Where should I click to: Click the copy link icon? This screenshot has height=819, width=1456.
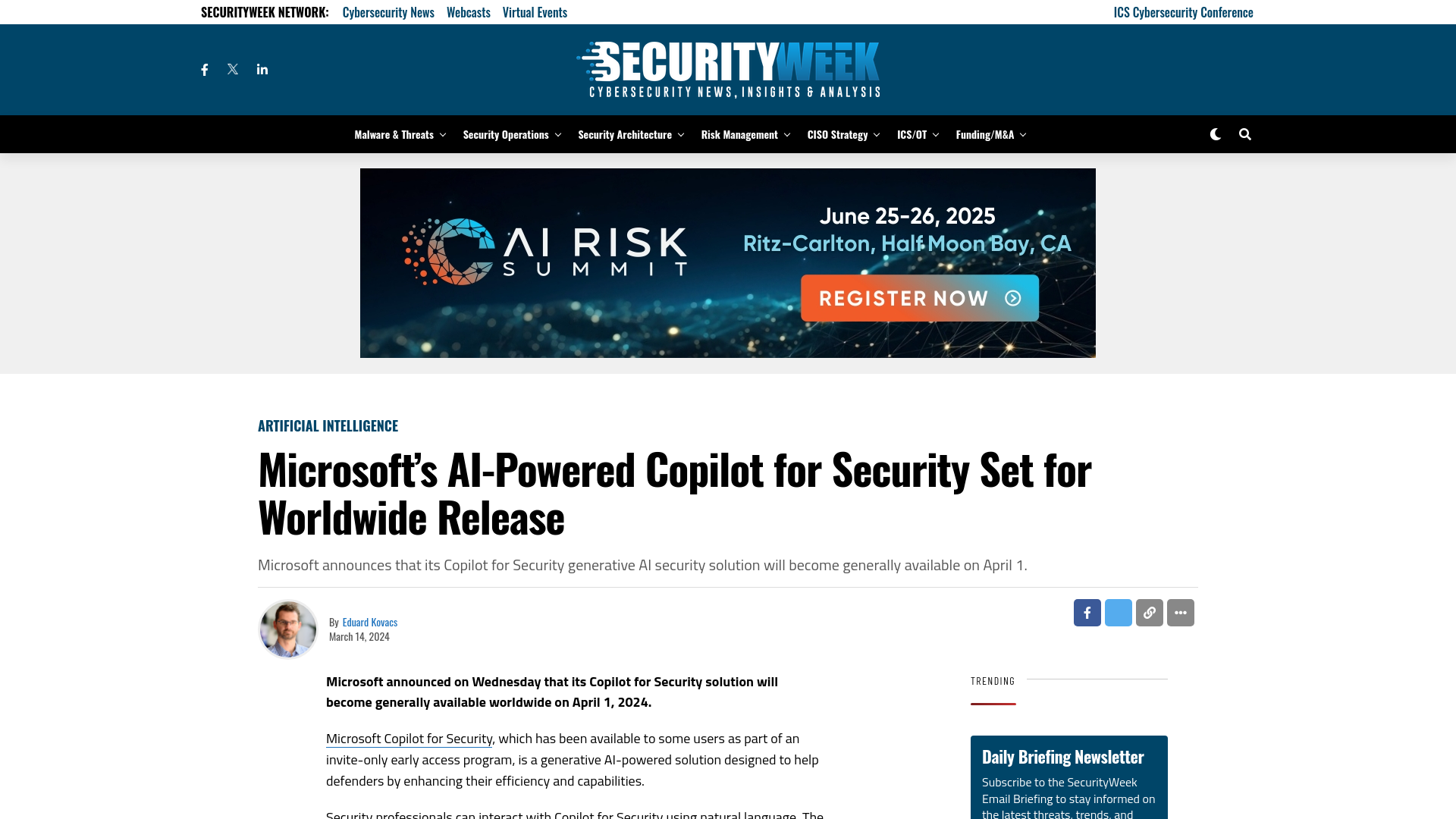1149,612
